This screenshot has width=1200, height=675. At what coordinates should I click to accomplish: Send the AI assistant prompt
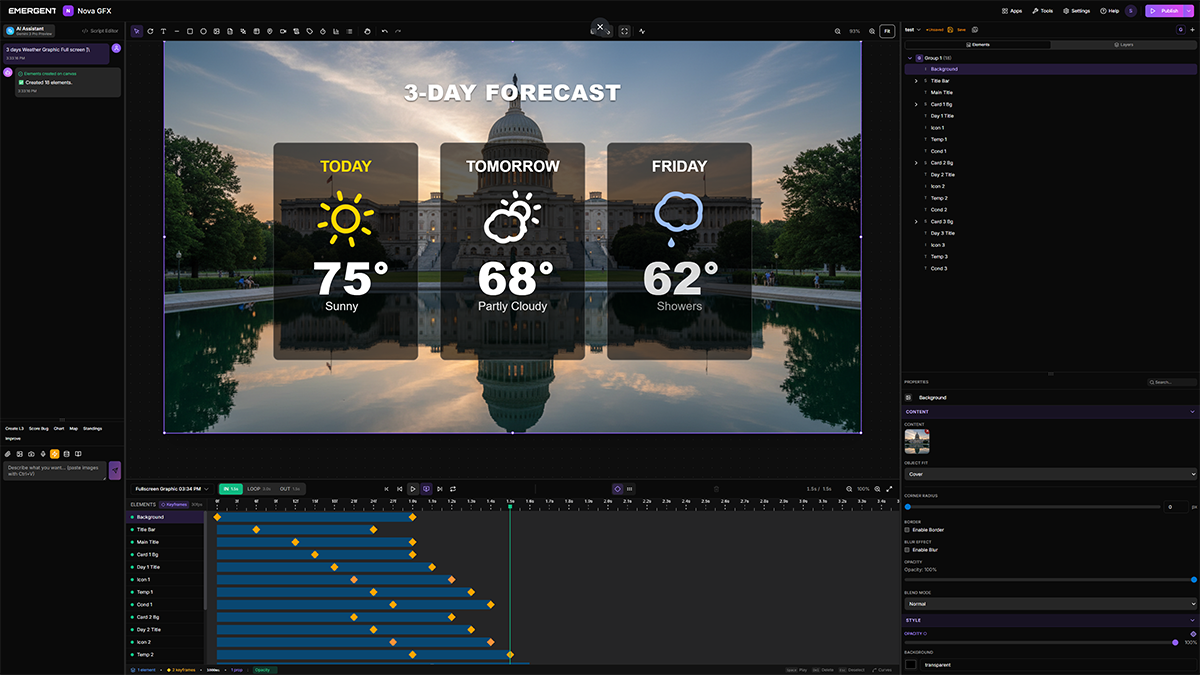pyautogui.click(x=115, y=470)
